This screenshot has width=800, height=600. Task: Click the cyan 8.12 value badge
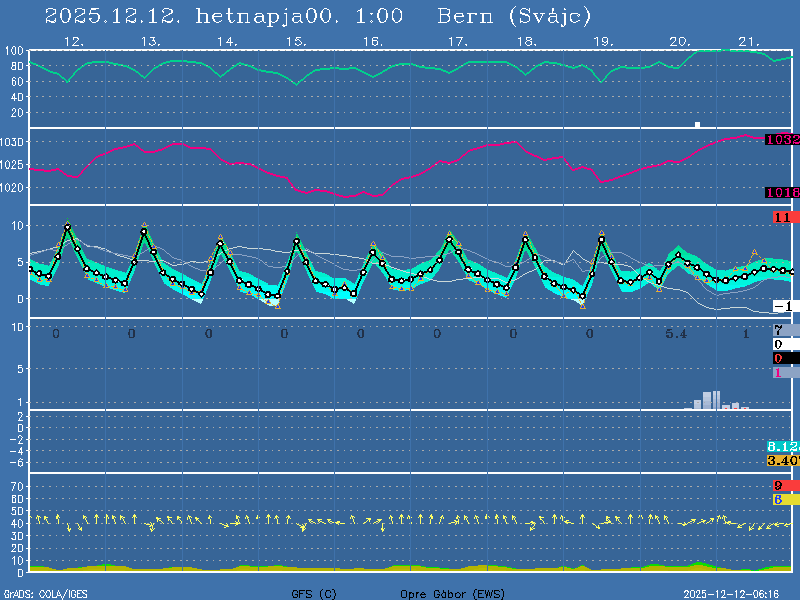click(781, 446)
